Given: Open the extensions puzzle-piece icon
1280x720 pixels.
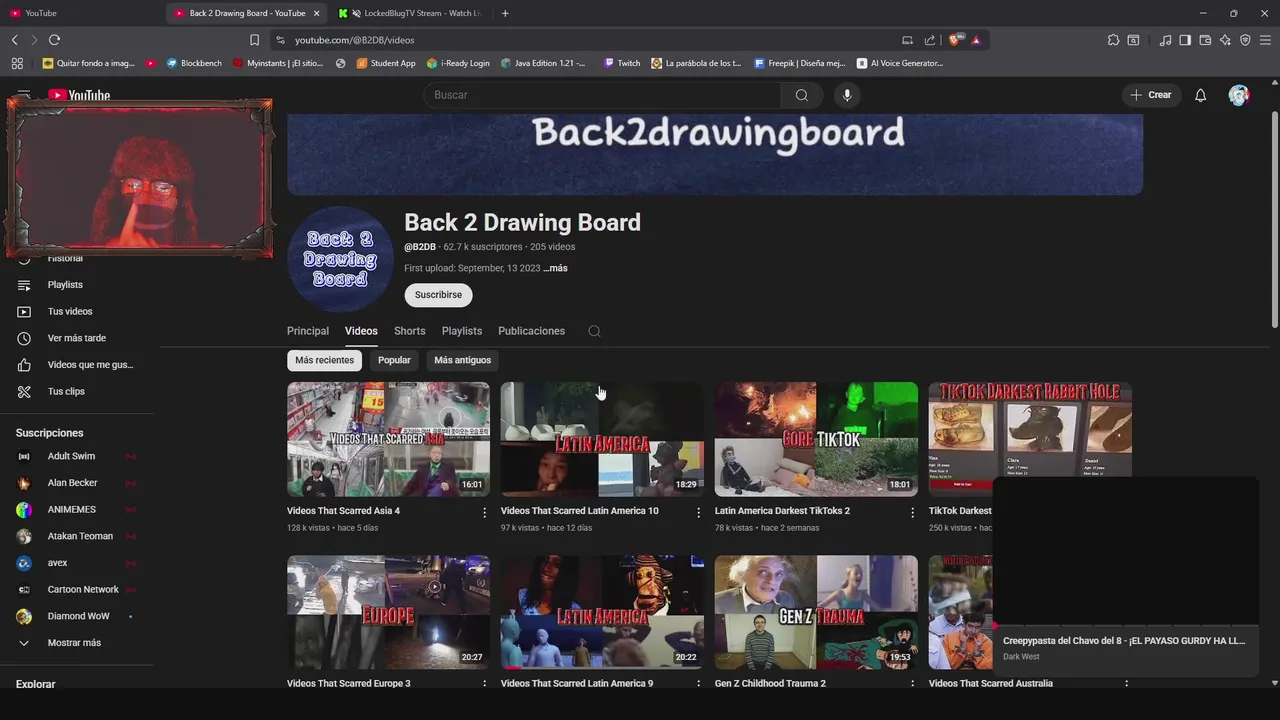Looking at the screenshot, I should tap(1113, 40).
